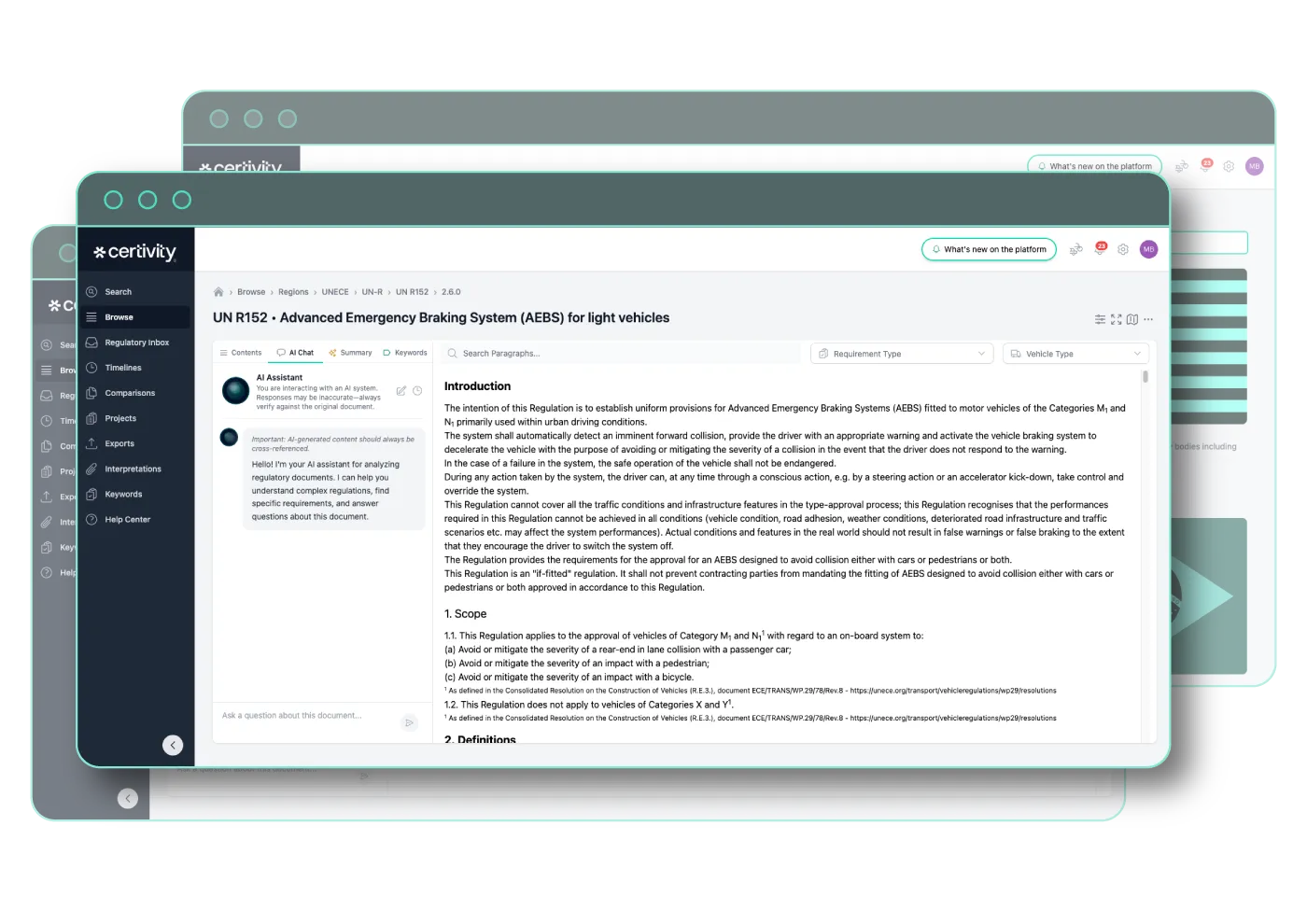Open the notifications bell with 23 badge
The image size is (1307, 924).
pos(1100,249)
